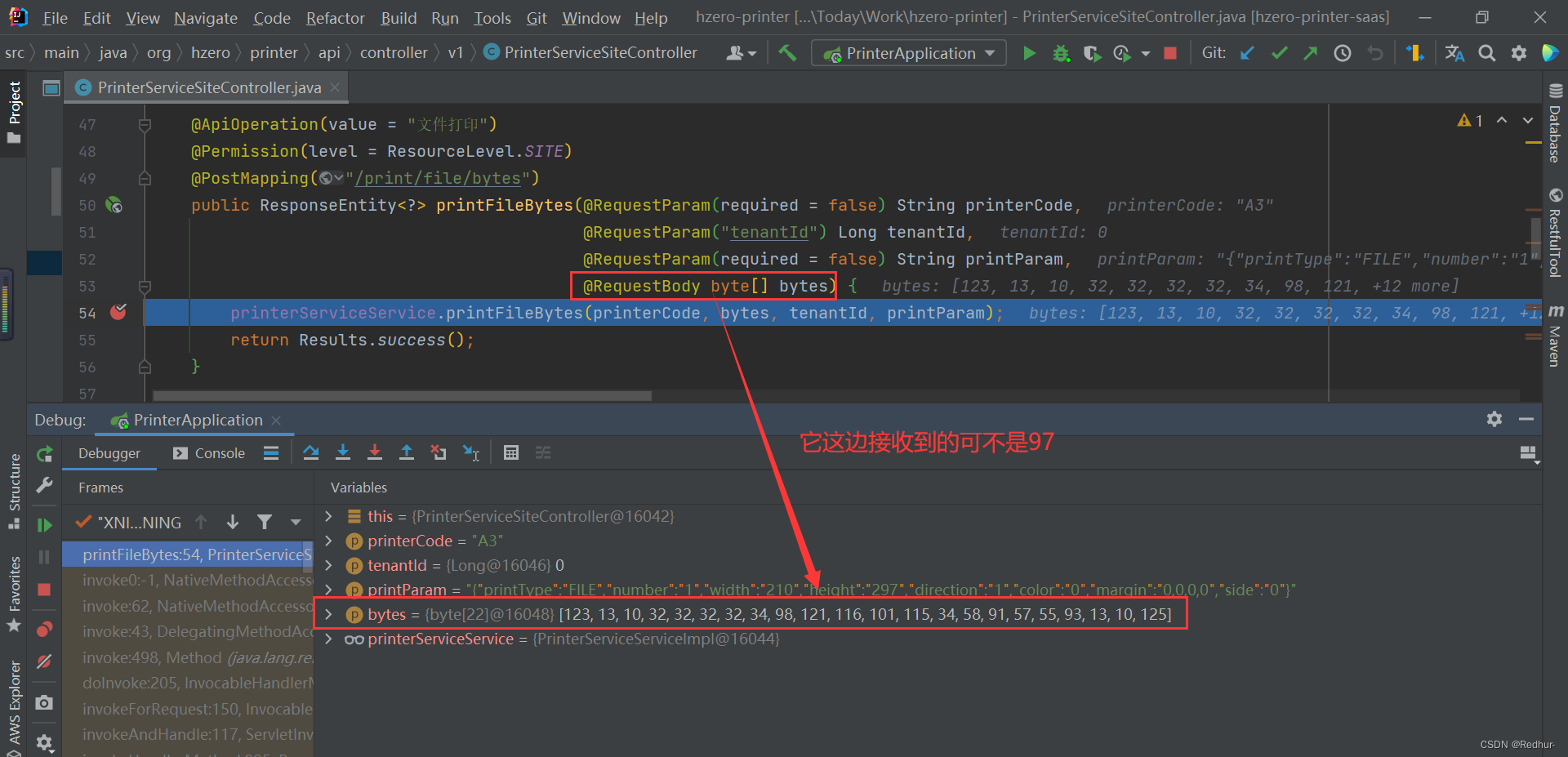Open the Maven tool window

click(x=1556, y=335)
